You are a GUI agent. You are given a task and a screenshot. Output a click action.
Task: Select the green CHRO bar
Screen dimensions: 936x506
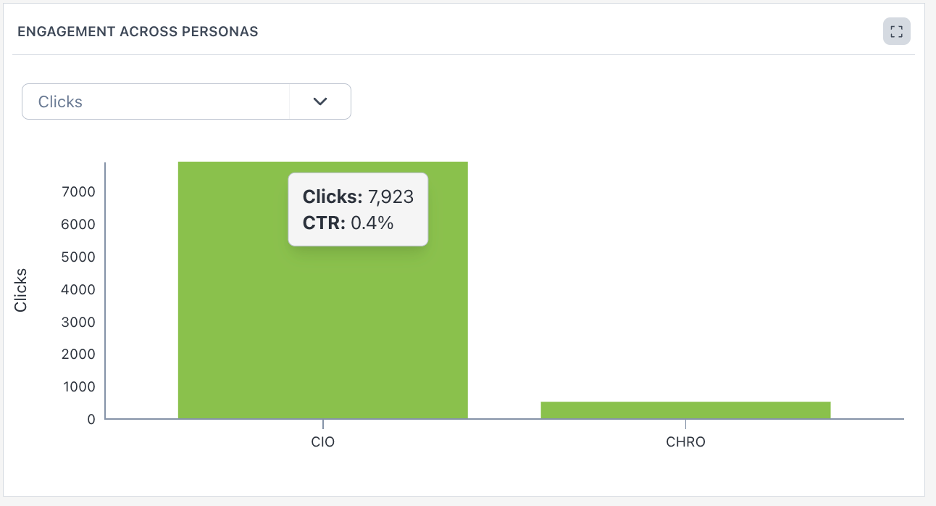tap(685, 410)
